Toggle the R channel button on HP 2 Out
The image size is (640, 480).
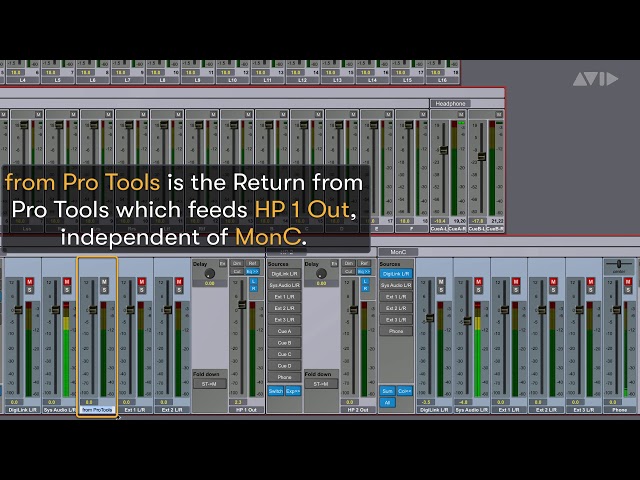[x=365, y=289]
